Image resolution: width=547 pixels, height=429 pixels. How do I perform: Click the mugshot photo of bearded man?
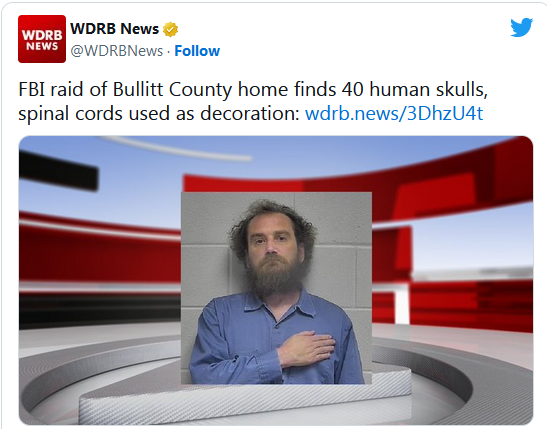coord(276,288)
